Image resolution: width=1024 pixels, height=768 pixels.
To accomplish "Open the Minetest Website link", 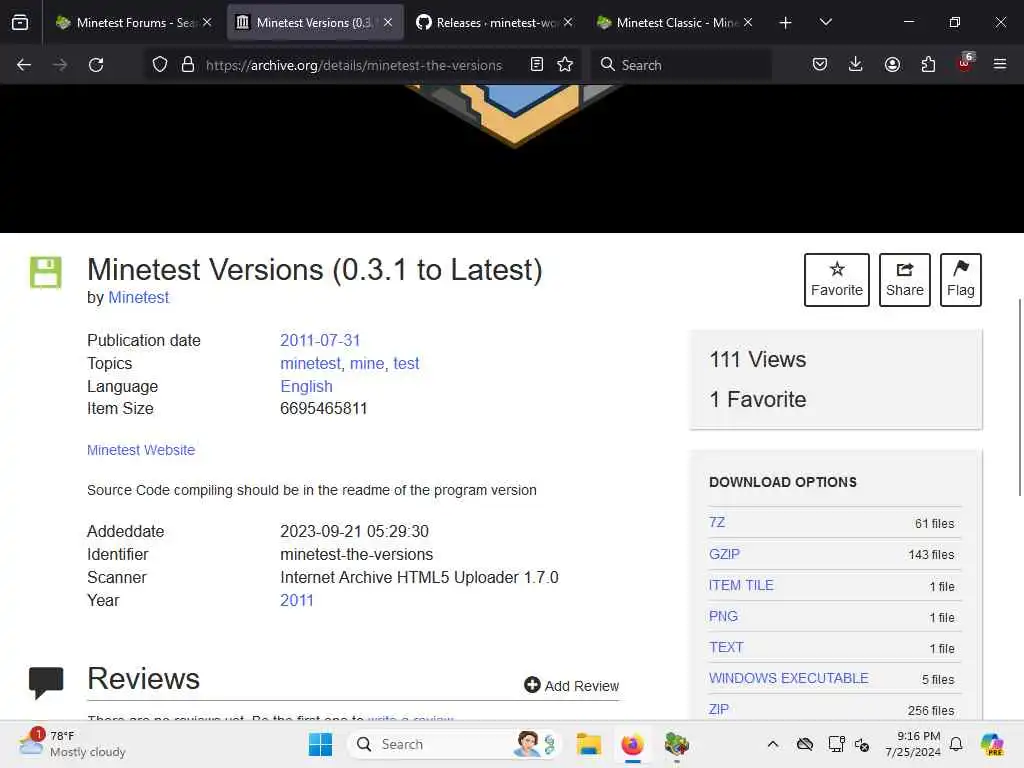I will [x=141, y=450].
